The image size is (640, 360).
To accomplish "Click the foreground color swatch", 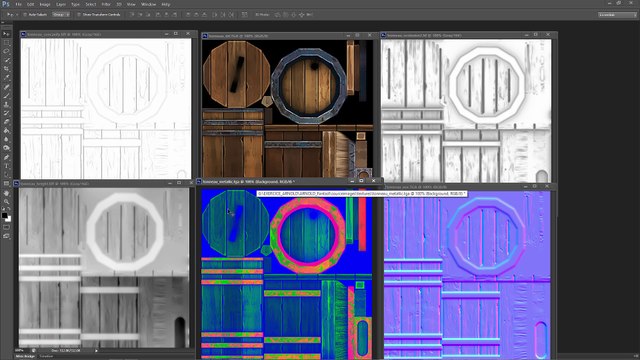I will point(4,216).
